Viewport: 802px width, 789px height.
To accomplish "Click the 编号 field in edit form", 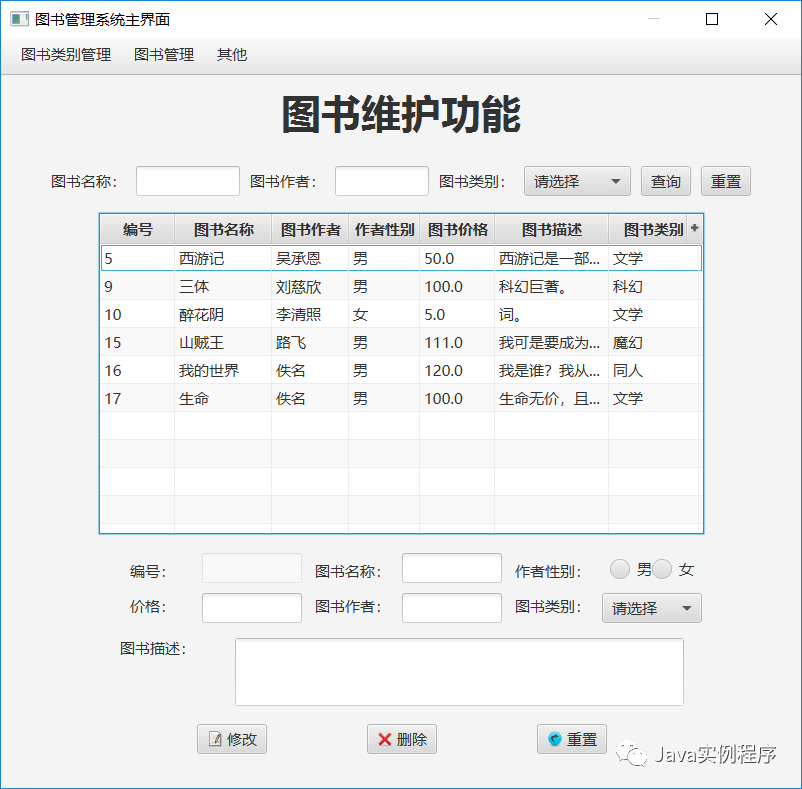I will click(252, 568).
